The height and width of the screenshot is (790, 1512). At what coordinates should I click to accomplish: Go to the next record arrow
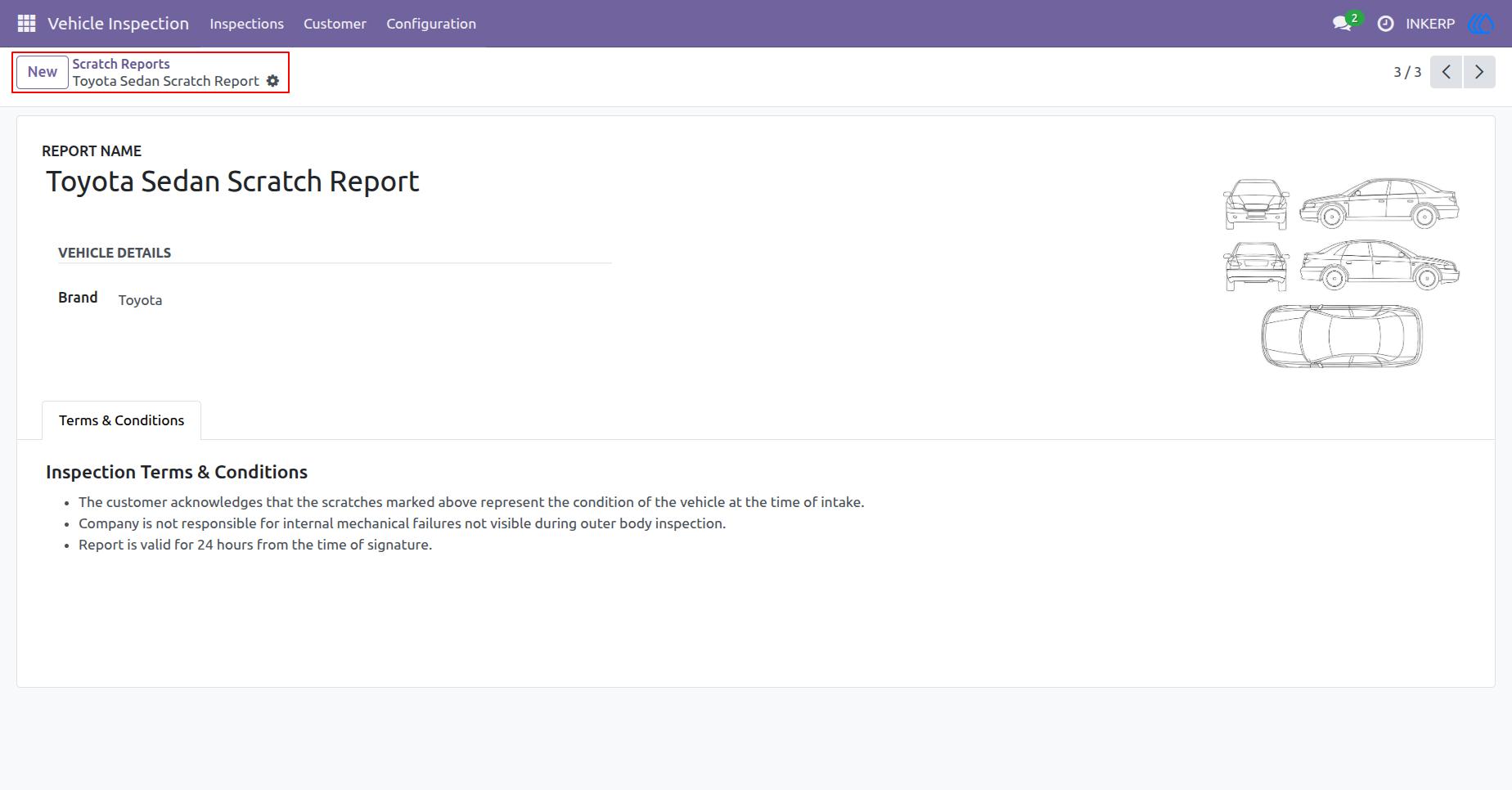[1479, 72]
